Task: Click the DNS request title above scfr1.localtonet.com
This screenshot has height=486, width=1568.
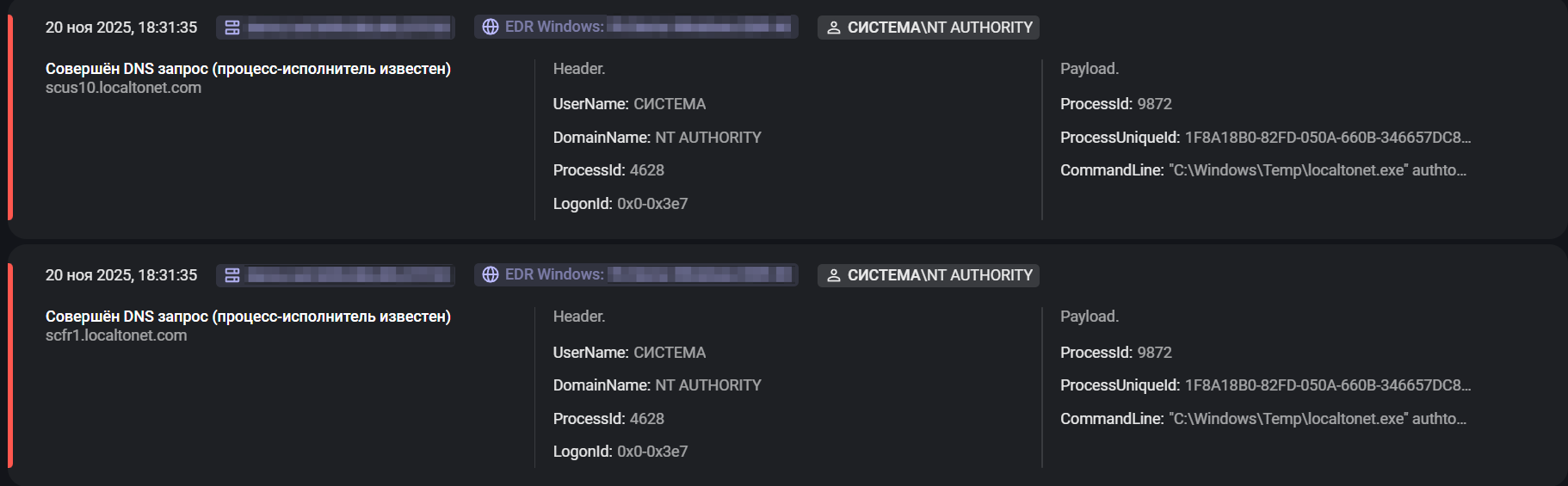Action: click(248, 317)
